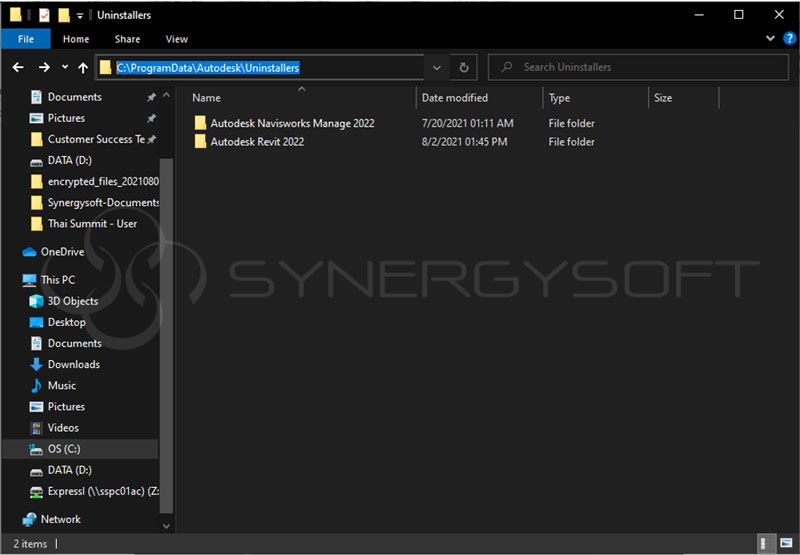Go back with the Back arrow

(18, 67)
